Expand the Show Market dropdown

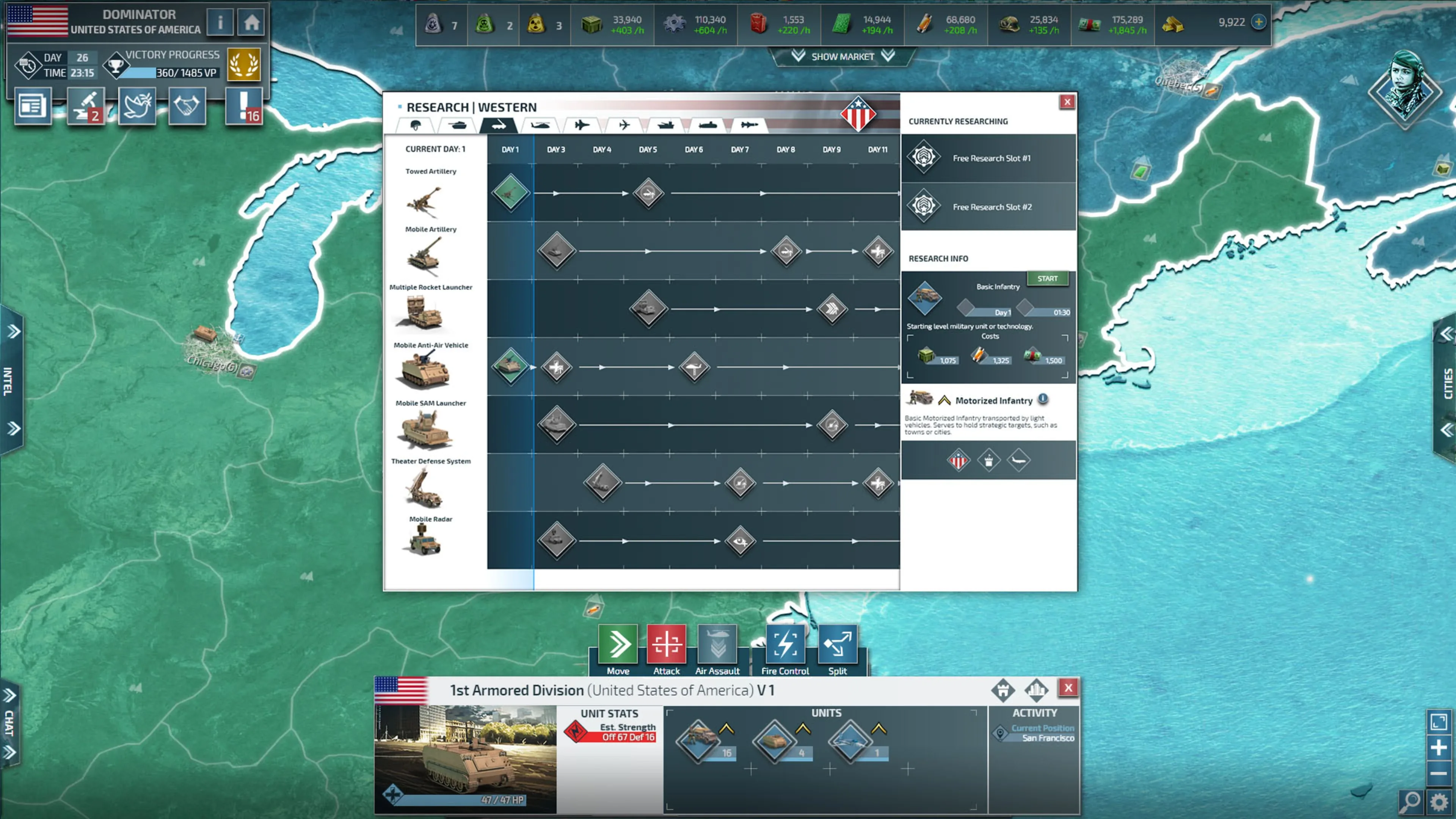[842, 56]
